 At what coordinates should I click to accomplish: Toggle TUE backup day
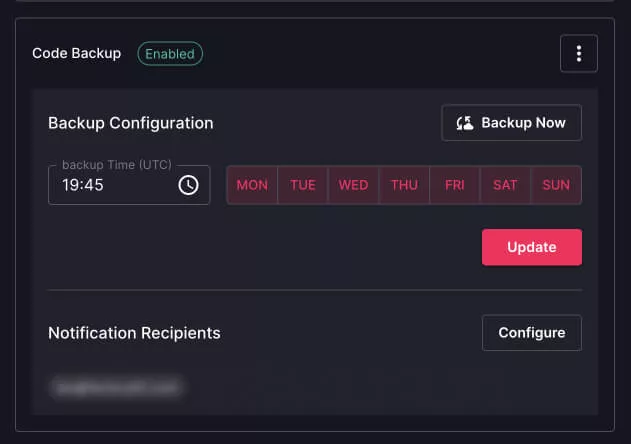tap(303, 185)
